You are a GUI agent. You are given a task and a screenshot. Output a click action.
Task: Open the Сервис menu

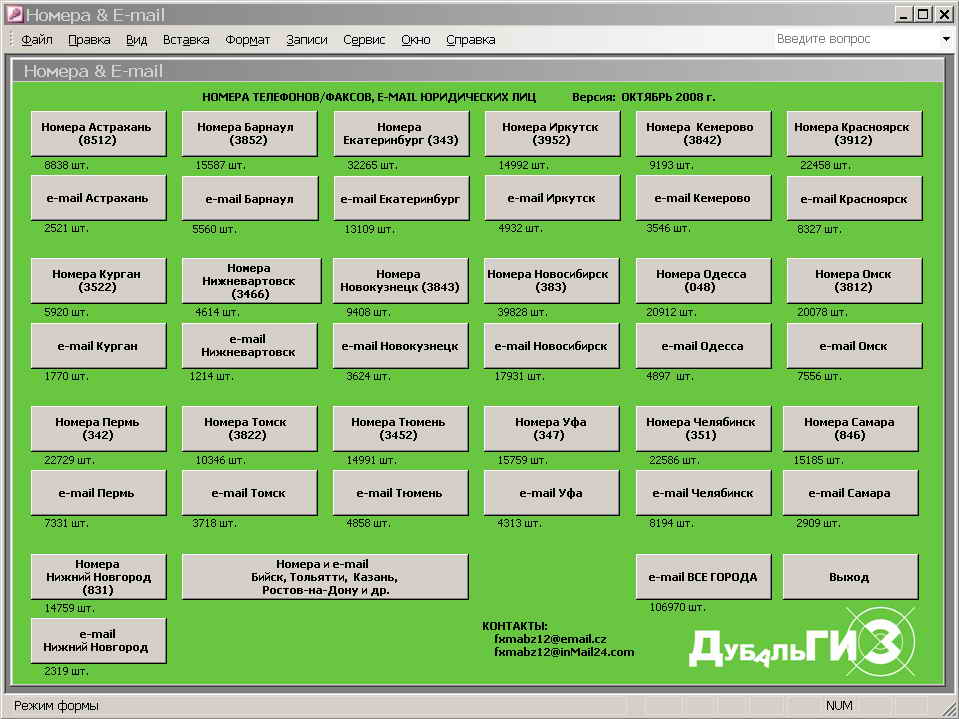364,40
